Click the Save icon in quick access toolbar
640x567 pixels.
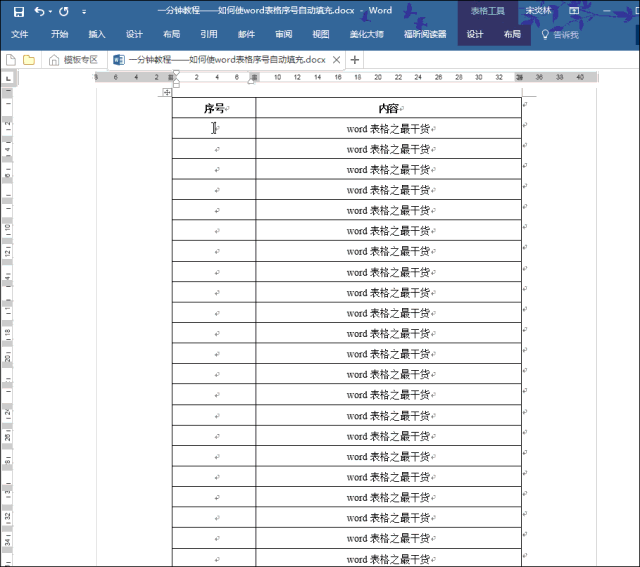pyautogui.click(x=19, y=11)
